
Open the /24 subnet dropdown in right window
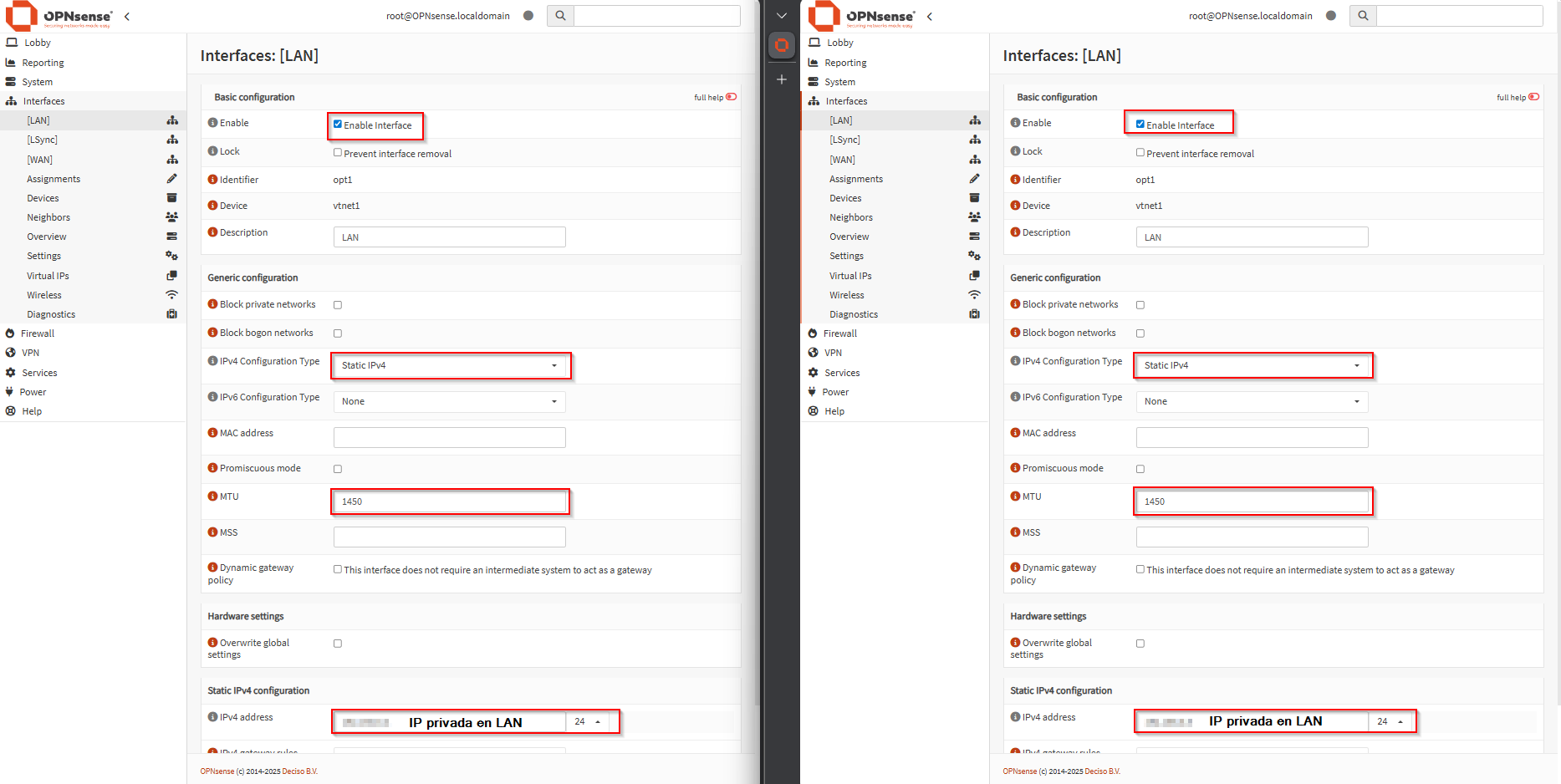point(1390,721)
